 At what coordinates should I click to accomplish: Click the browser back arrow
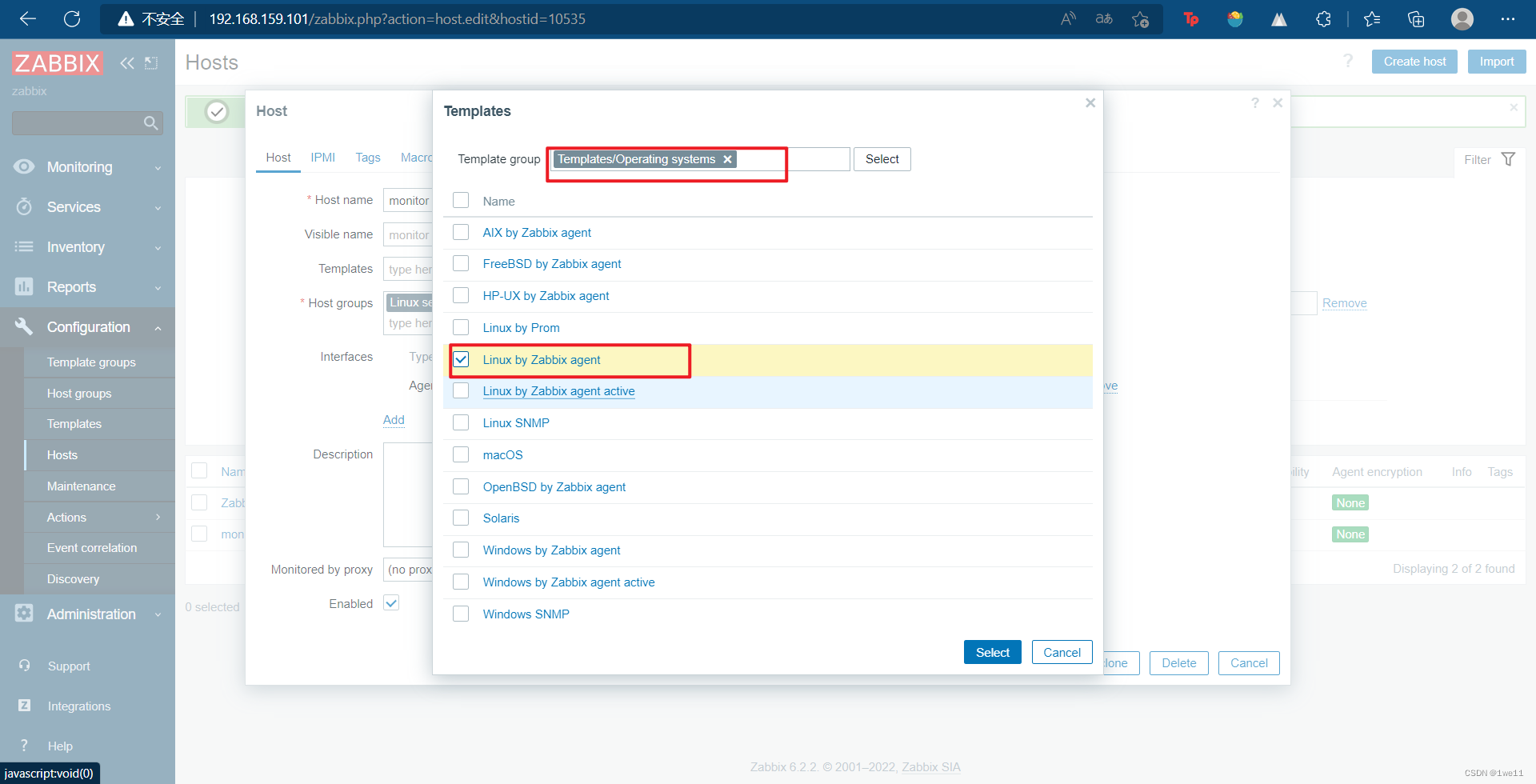[x=28, y=19]
